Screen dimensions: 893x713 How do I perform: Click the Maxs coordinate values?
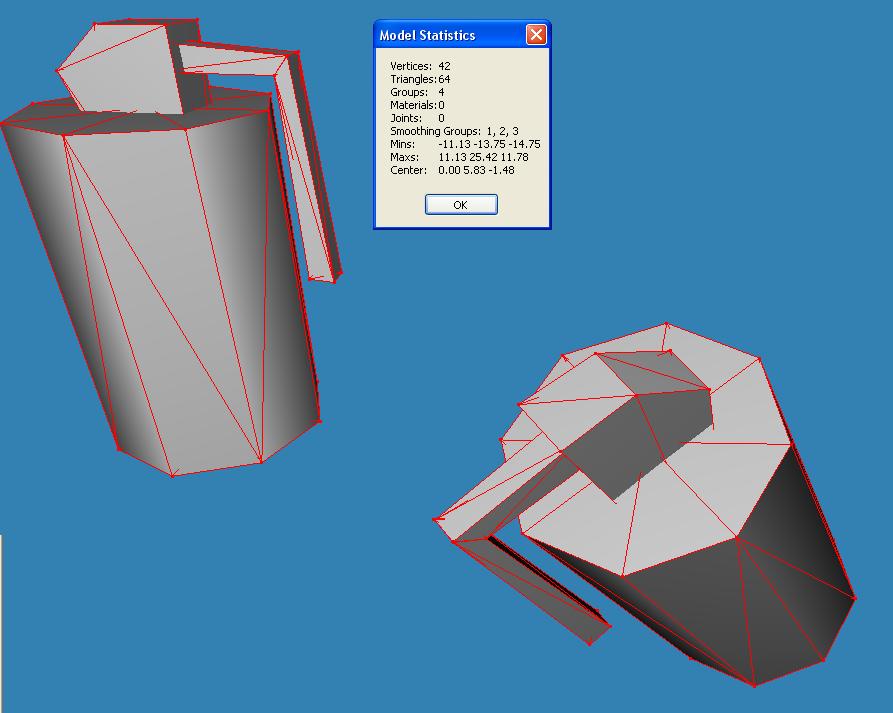(x=483, y=157)
